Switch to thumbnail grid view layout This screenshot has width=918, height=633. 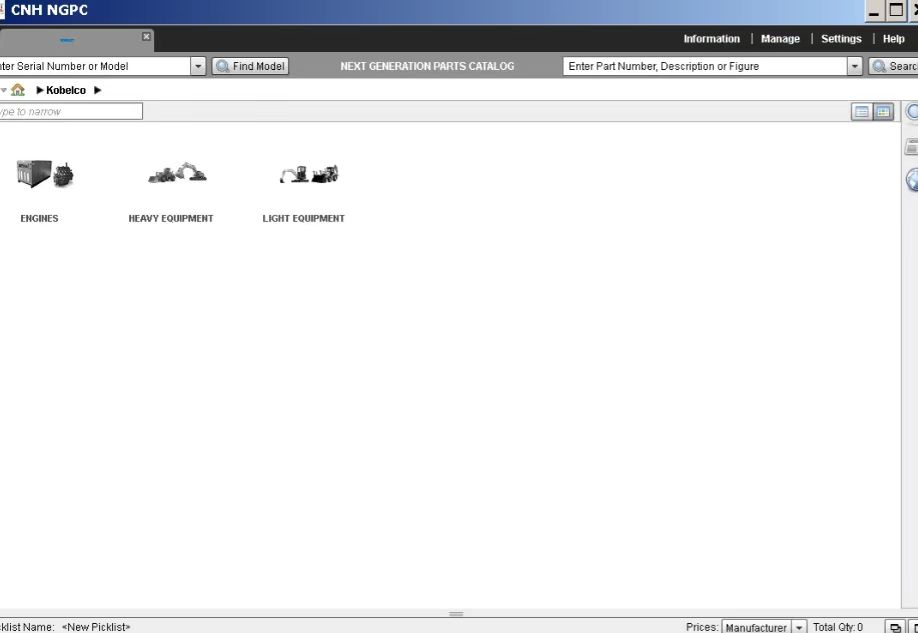883,111
